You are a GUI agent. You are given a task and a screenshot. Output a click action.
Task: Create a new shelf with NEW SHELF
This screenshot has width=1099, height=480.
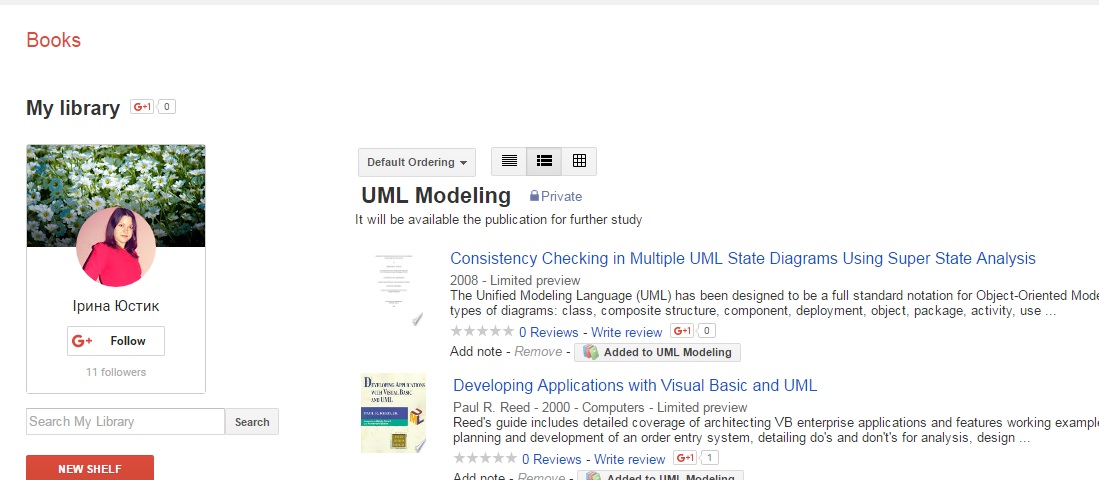pos(90,468)
